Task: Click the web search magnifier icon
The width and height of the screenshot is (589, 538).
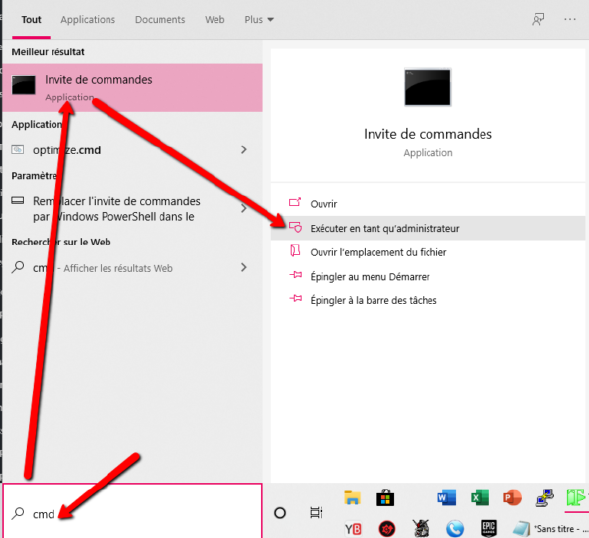Action: coord(18,267)
